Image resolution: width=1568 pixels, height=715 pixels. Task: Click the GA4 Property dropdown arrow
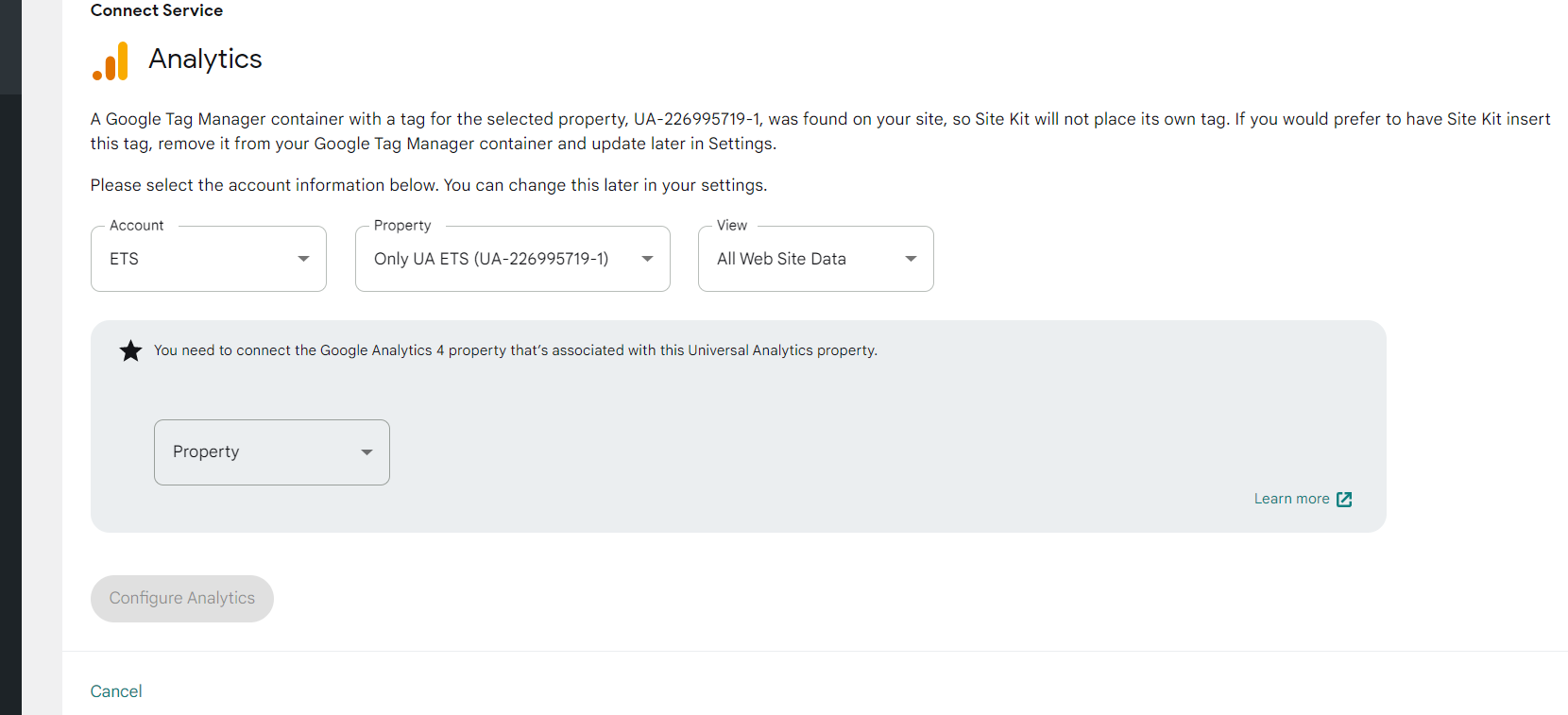[366, 451]
